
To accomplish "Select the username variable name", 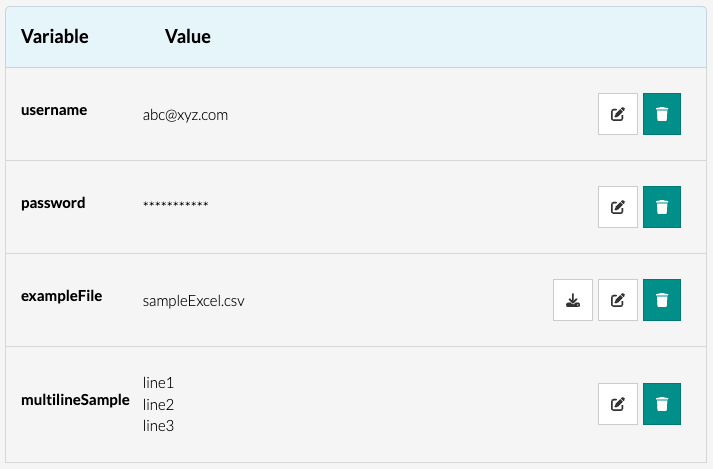I will point(54,110).
